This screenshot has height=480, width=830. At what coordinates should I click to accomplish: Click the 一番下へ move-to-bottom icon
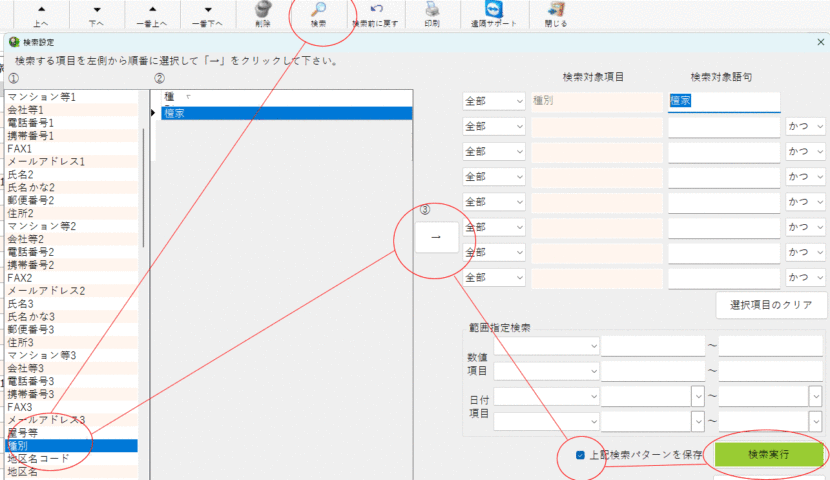click(208, 9)
